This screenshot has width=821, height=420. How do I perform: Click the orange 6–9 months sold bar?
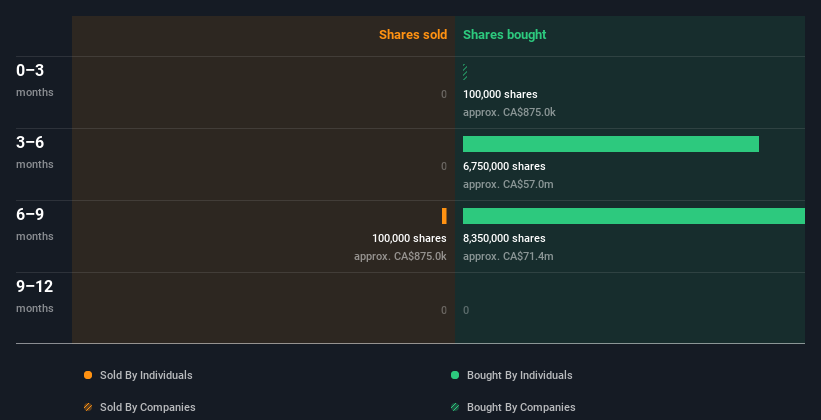(445, 216)
